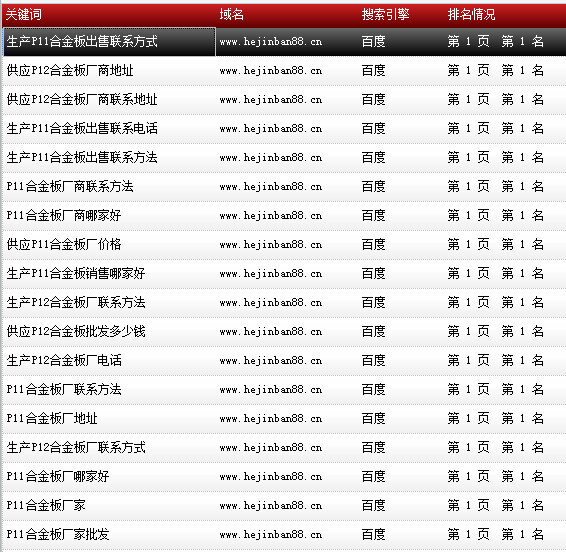Click domain in 供应P11合金板厂价格 row
Image resolution: width=566 pixels, height=552 pixels.
coord(271,245)
